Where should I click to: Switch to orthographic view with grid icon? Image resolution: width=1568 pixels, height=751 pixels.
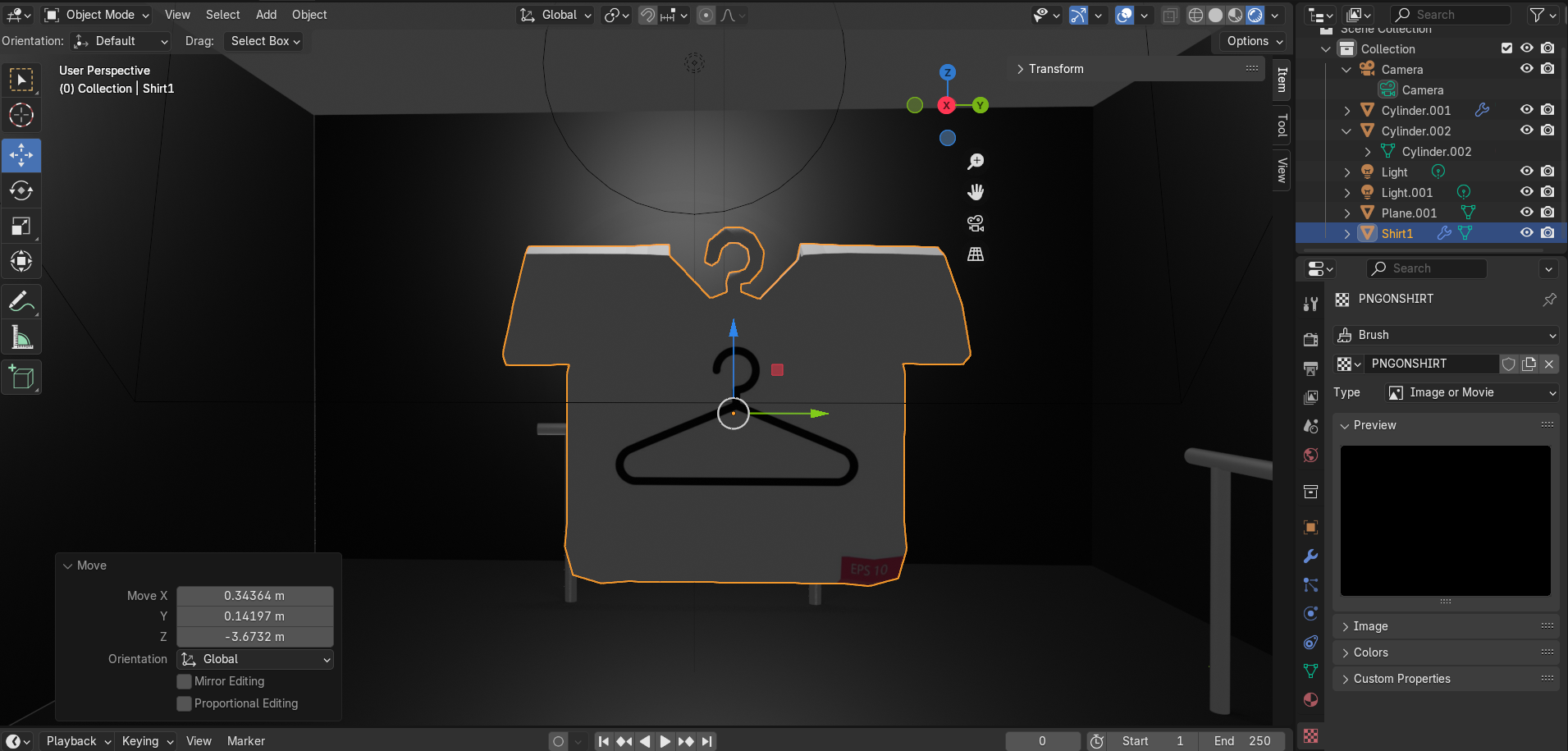[x=975, y=254]
